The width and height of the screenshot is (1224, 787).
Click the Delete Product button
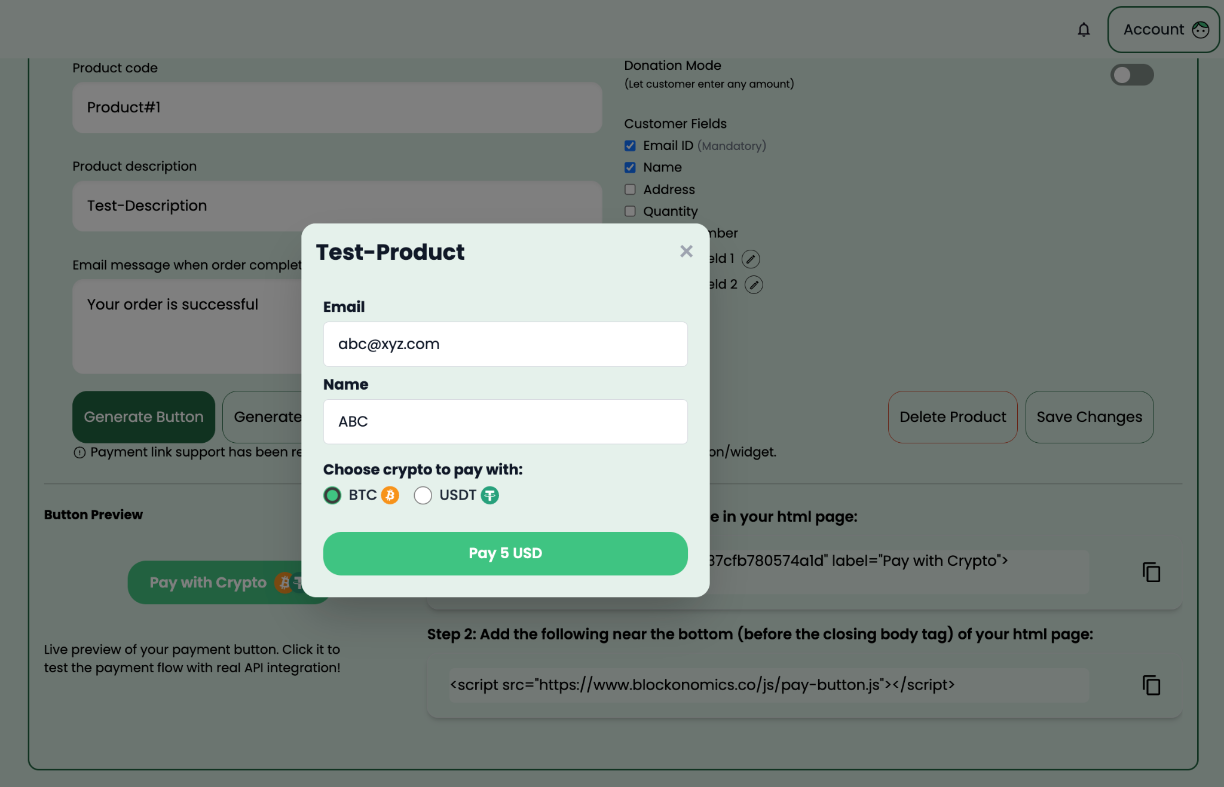[953, 417]
